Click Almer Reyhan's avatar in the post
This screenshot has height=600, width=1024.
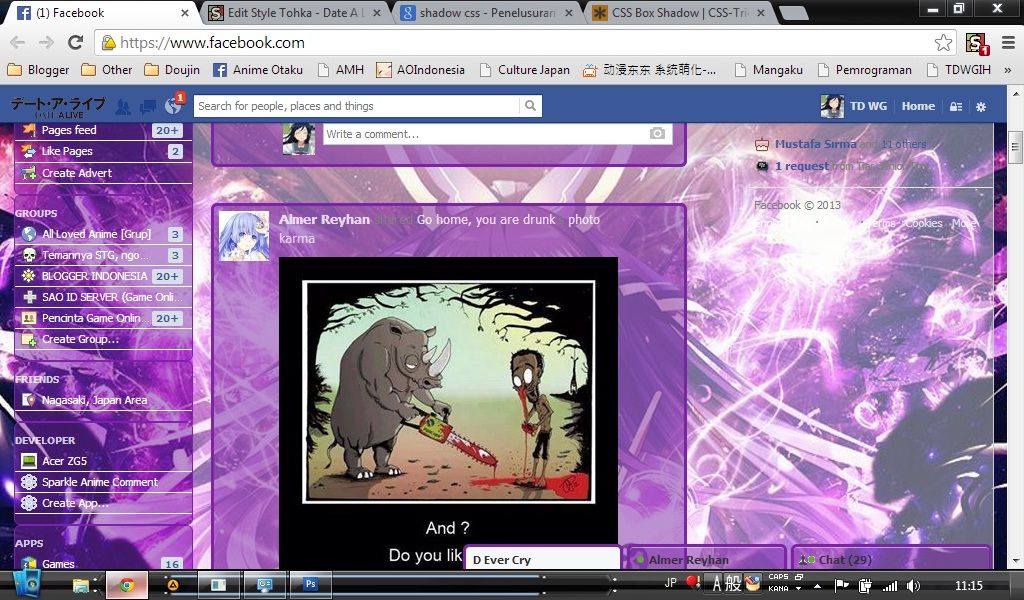click(244, 236)
